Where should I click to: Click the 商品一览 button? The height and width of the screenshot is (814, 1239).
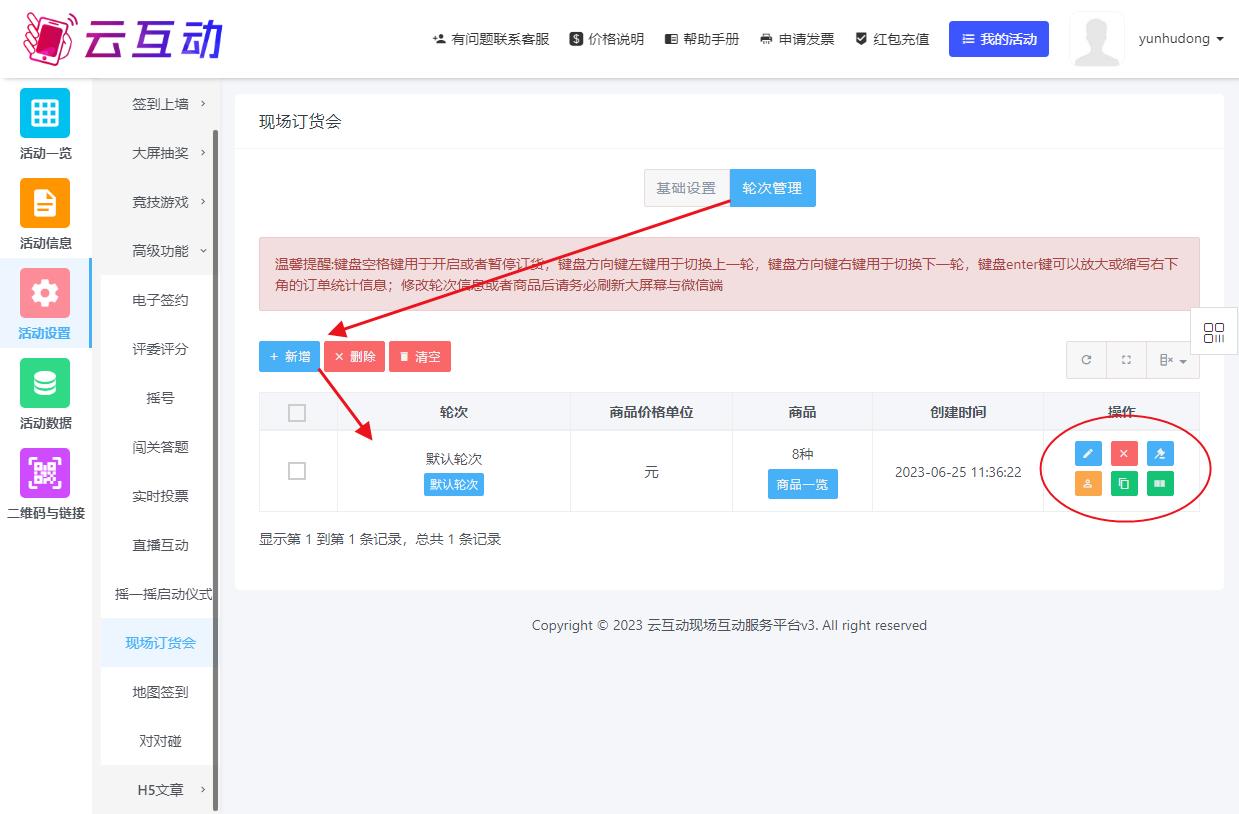click(x=803, y=484)
